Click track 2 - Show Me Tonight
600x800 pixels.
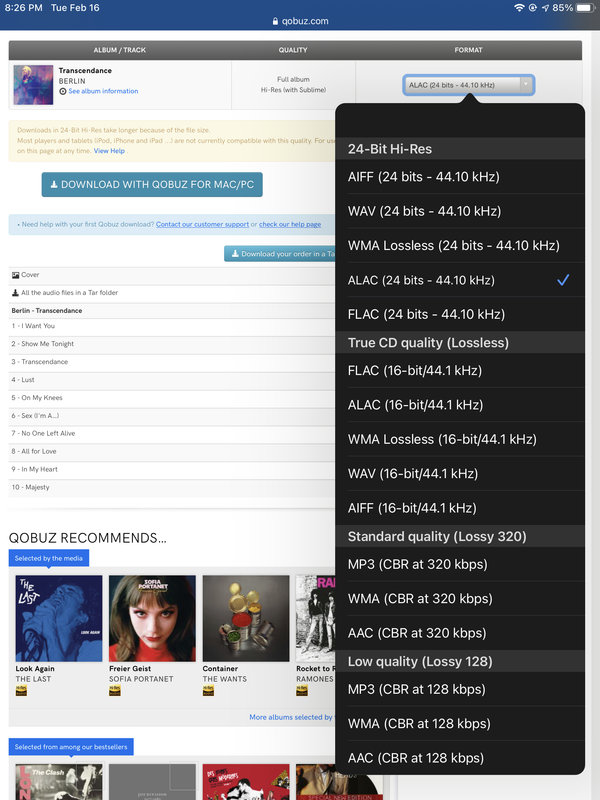pyautogui.click(x=172, y=344)
